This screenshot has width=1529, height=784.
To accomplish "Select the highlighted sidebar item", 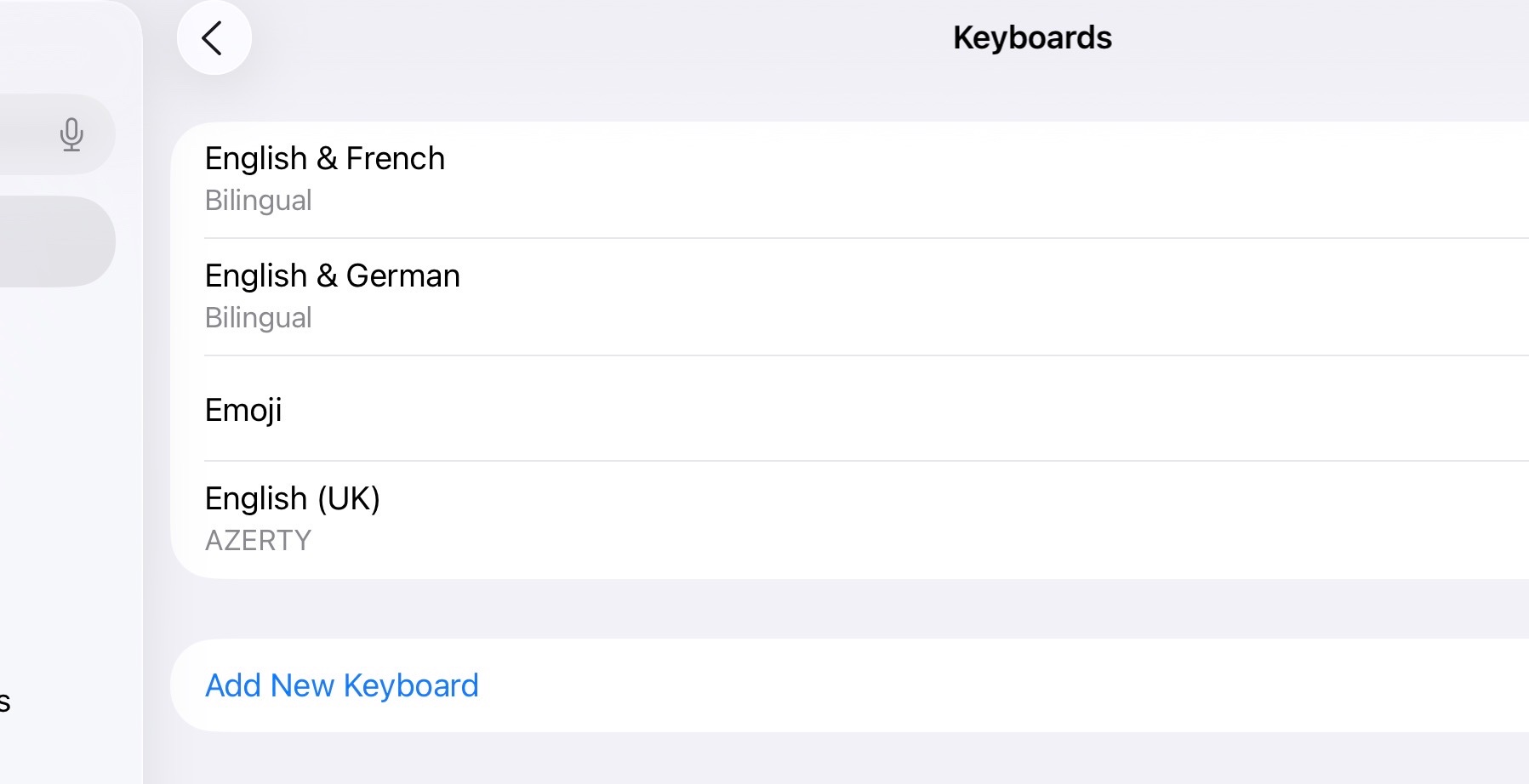I will click(x=51, y=241).
